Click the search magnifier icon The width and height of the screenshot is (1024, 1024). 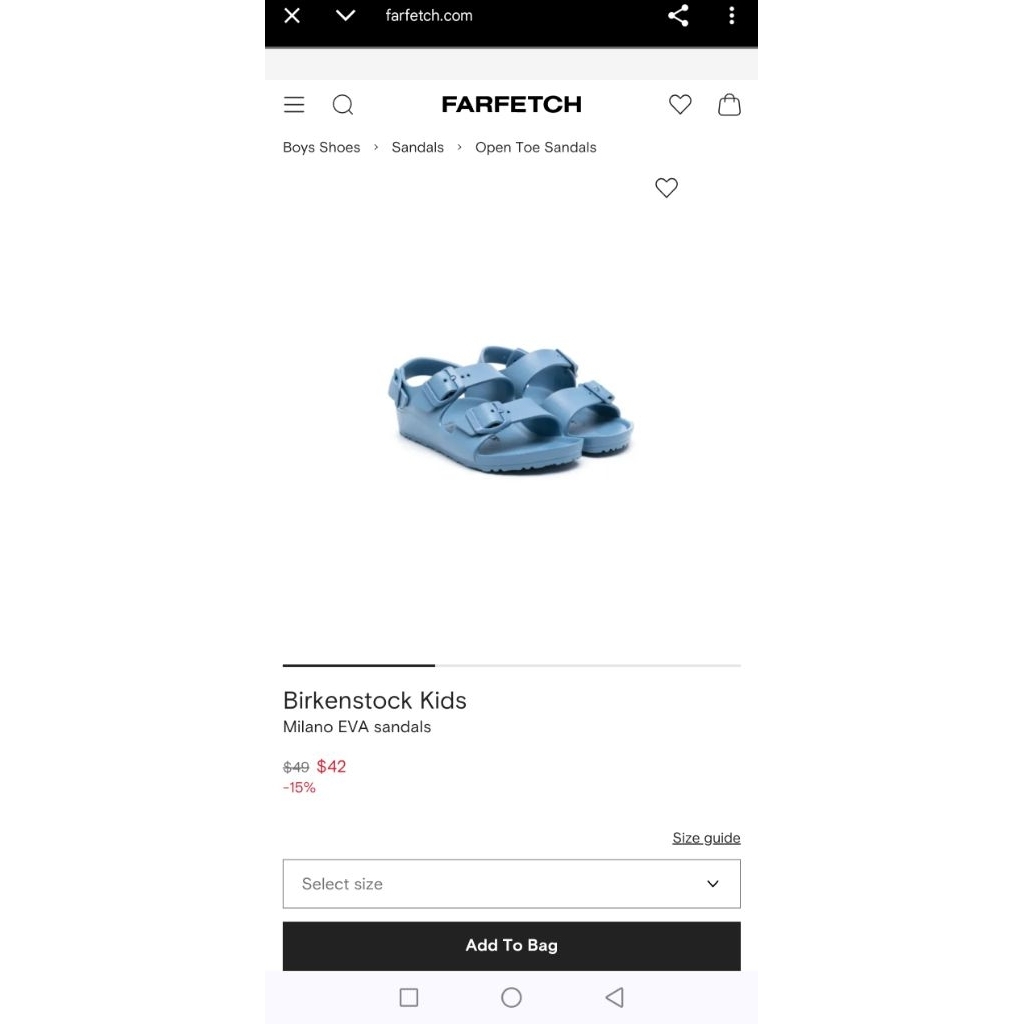tap(343, 104)
